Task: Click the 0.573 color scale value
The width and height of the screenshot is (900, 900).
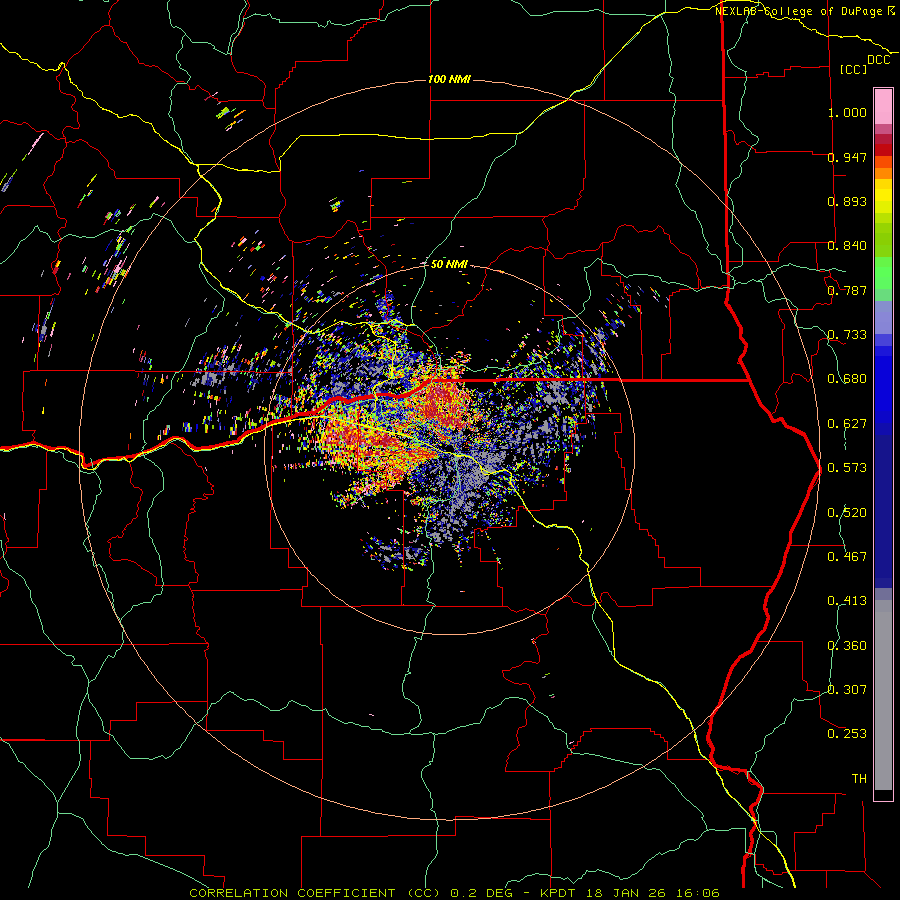Action: coord(847,468)
